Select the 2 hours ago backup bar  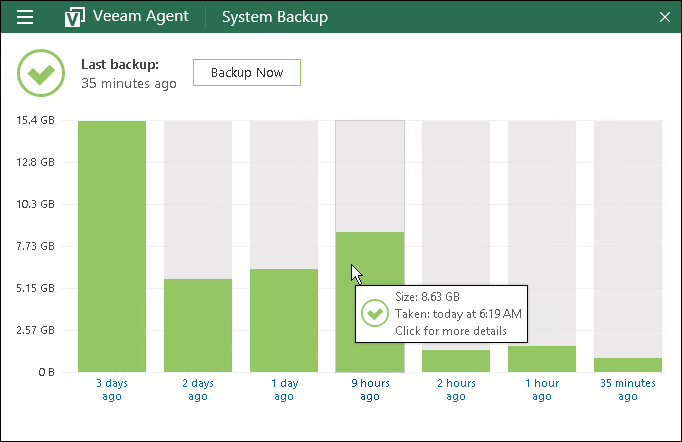click(x=456, y=360)
